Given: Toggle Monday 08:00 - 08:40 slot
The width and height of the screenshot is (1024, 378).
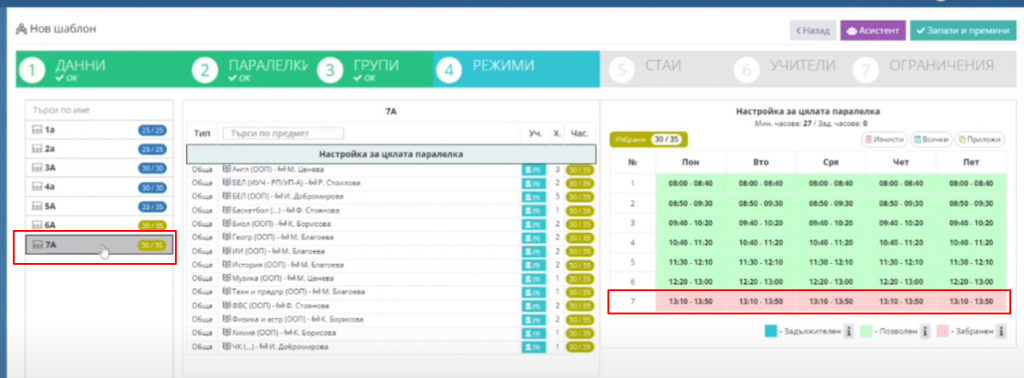Looking at the screenshot, I should [690, 183].
